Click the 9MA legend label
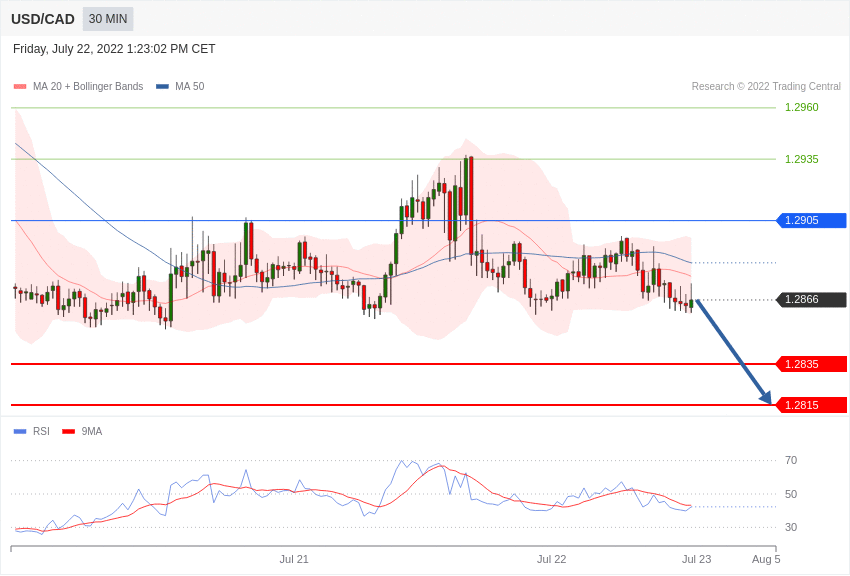 click(x=92, y=431)
